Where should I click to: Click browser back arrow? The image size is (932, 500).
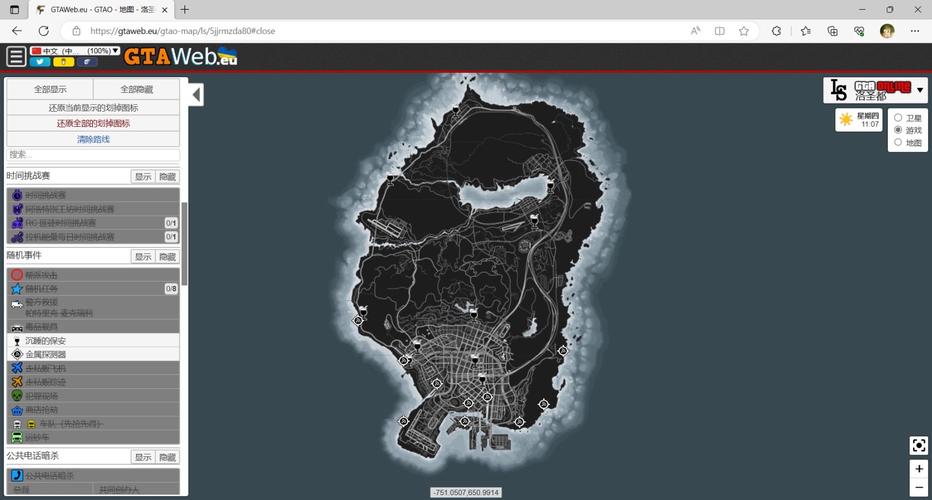(17, 31)
